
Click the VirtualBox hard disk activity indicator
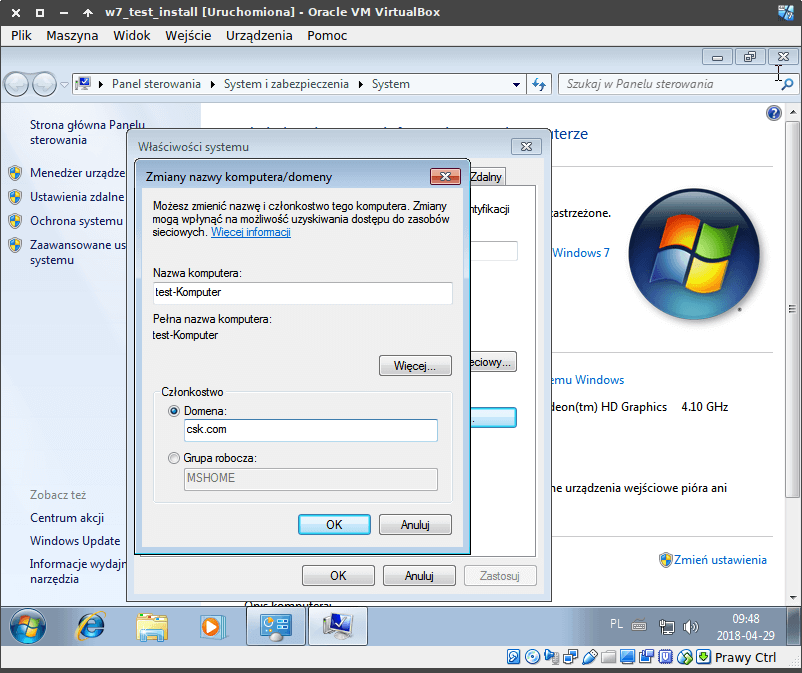(x=514, y=657)
